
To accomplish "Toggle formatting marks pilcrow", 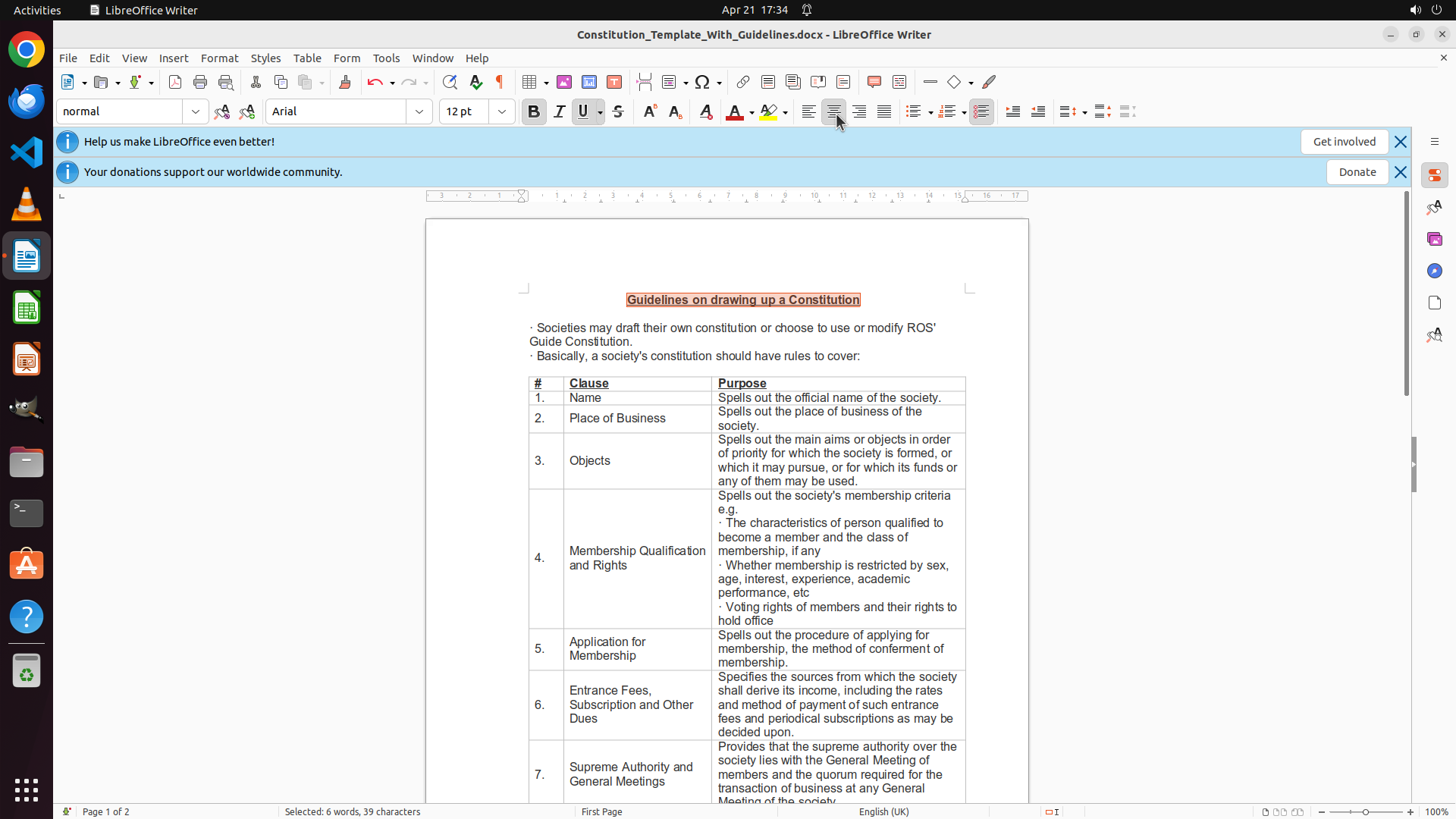I will pyautogui.click(x=500, y=82).
